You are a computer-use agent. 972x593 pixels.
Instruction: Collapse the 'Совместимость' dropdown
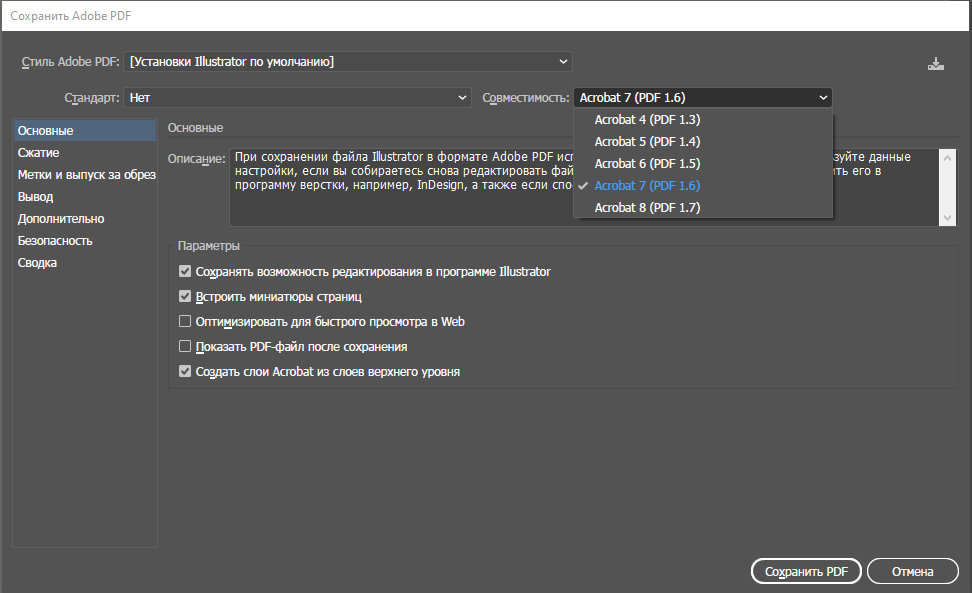(703, 97)
